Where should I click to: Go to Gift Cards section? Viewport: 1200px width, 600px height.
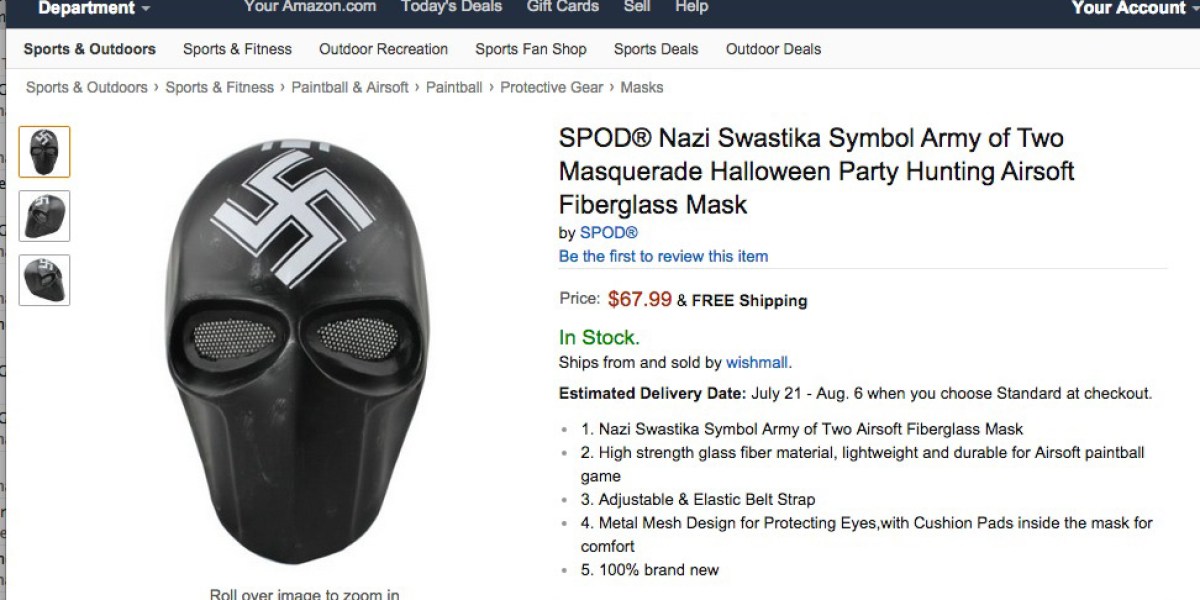563,7
